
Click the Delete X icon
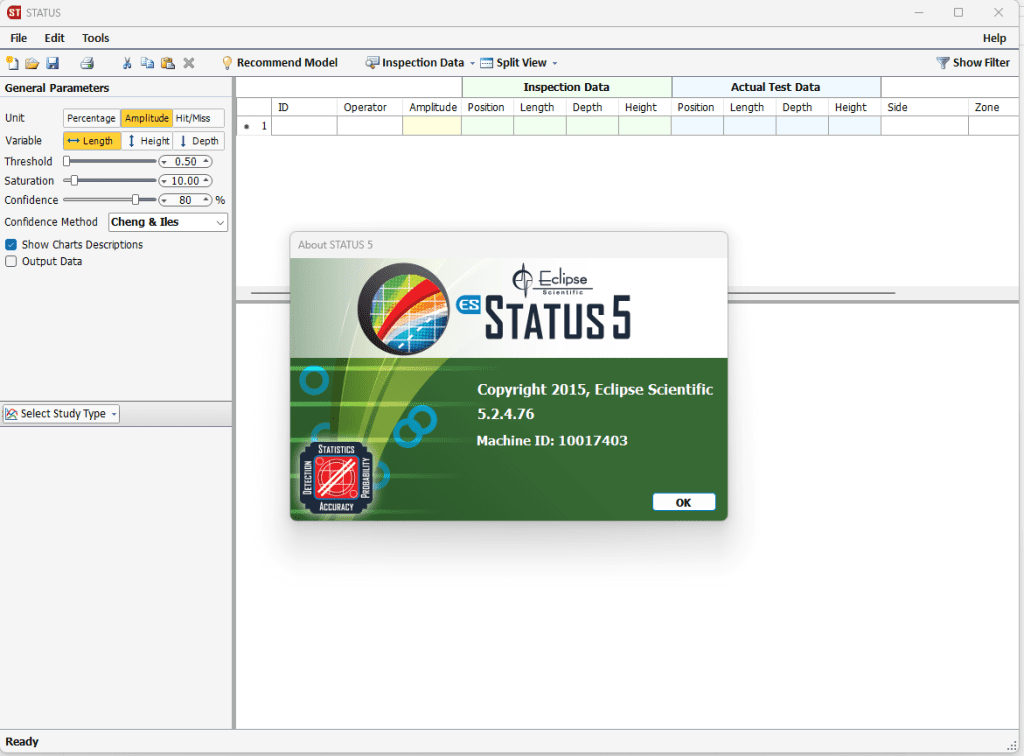189,63
